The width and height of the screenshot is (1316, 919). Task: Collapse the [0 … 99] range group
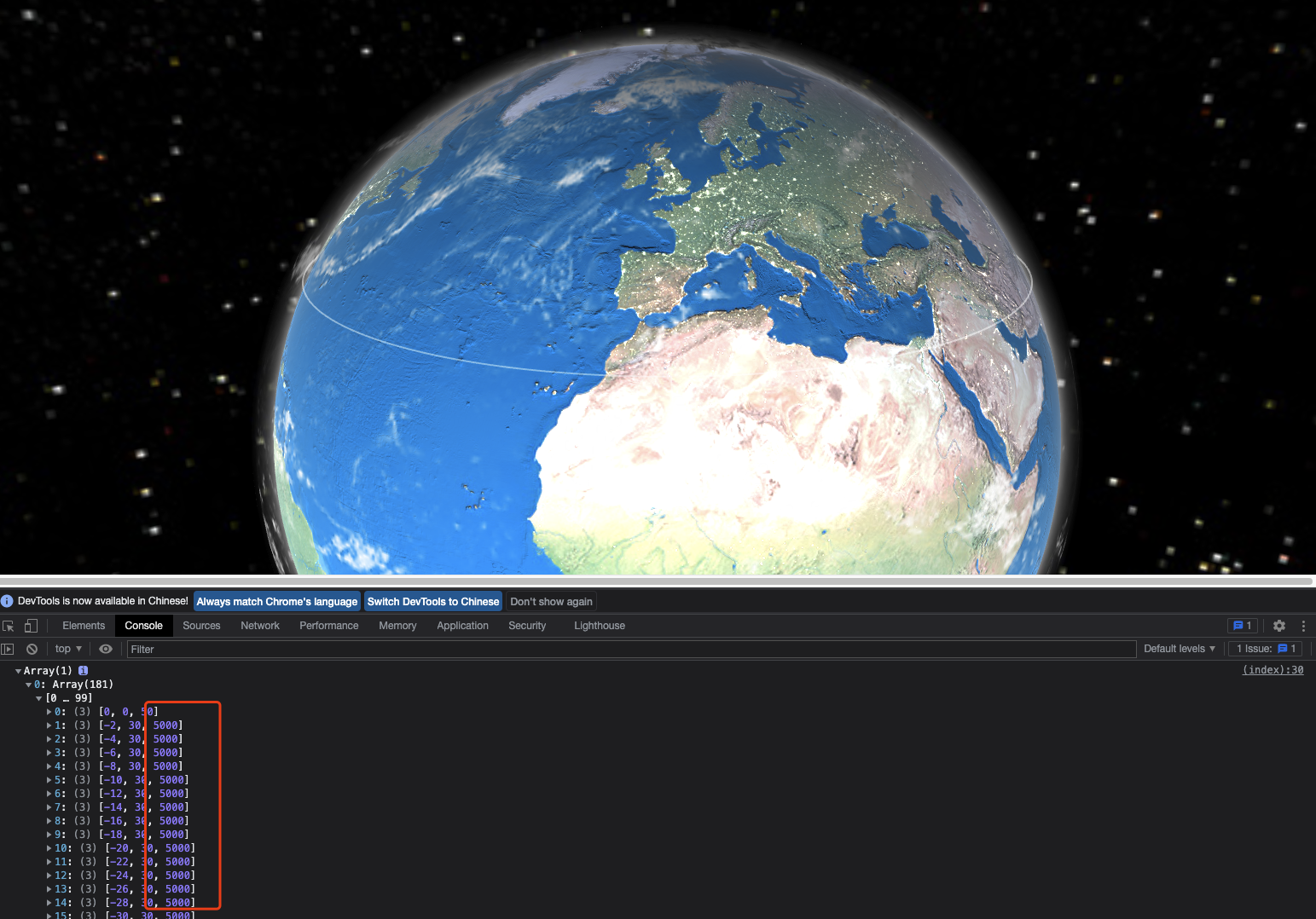(39, 698)
